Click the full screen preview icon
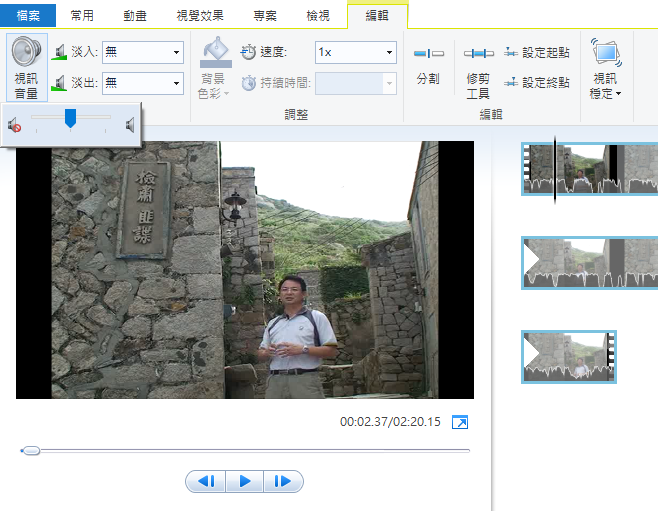The width and height of the screenshot is (658, 511). tap(460, 422)
